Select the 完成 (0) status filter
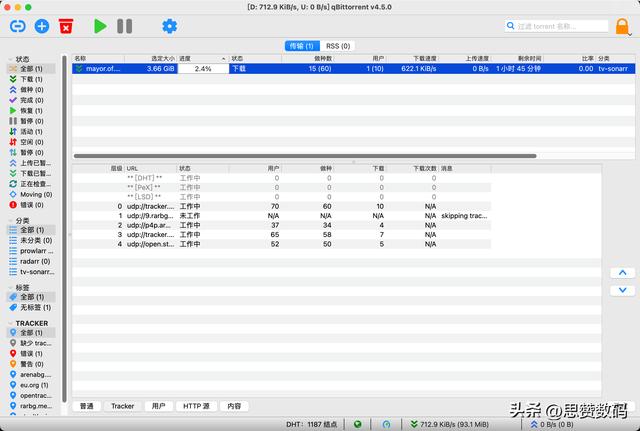 31,100
